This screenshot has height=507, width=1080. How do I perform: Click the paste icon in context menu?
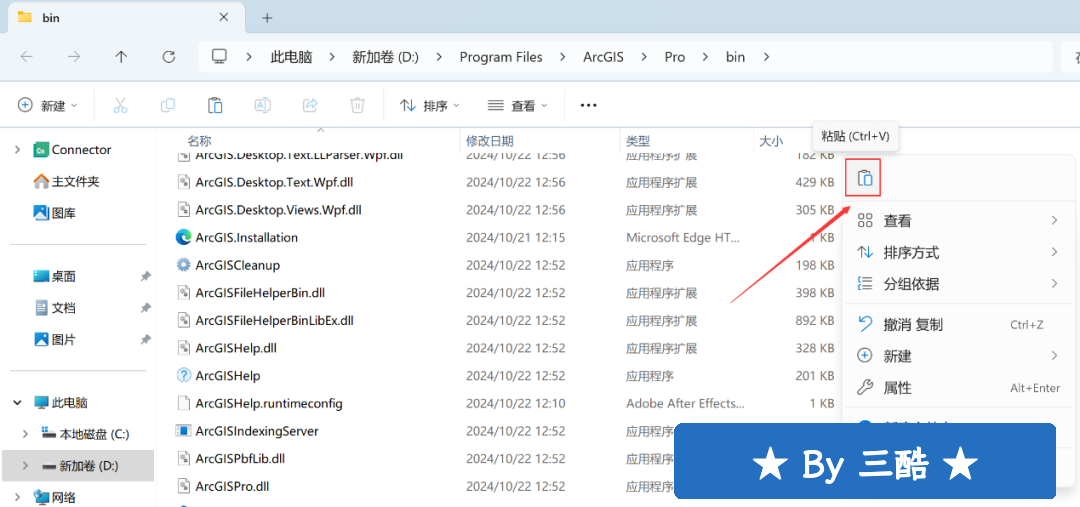[865, 178]
